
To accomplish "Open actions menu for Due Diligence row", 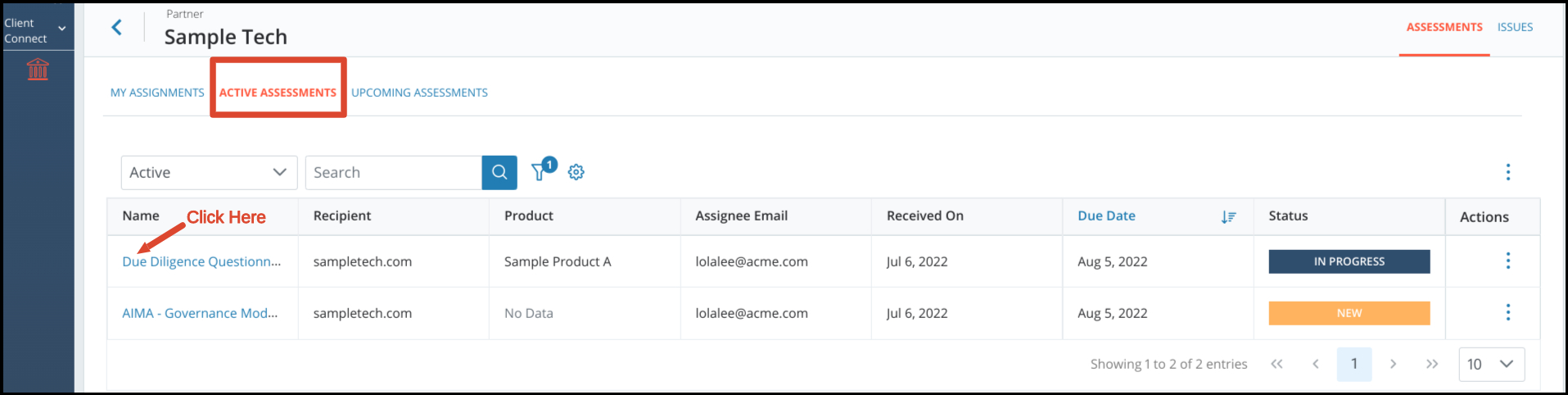I will [1507, 261].
